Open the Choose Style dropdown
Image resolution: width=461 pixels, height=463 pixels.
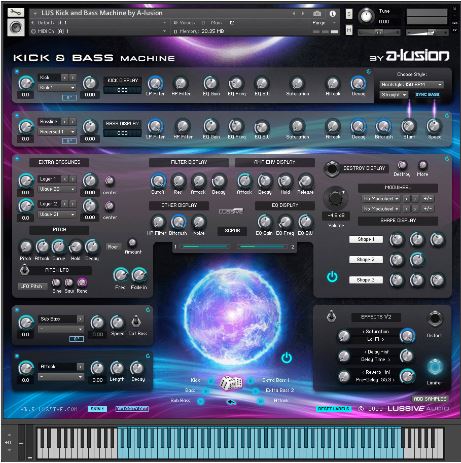coord(411,85)
